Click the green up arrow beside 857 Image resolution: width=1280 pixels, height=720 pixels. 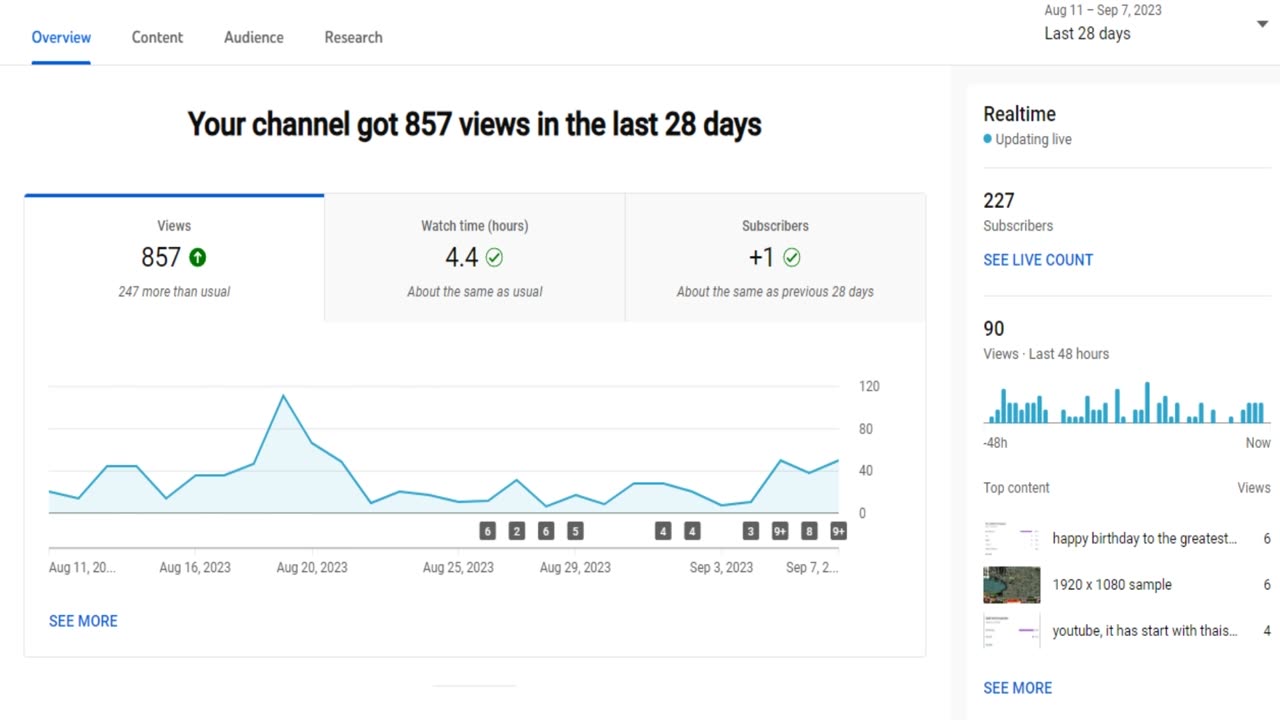tap(198, 258)
